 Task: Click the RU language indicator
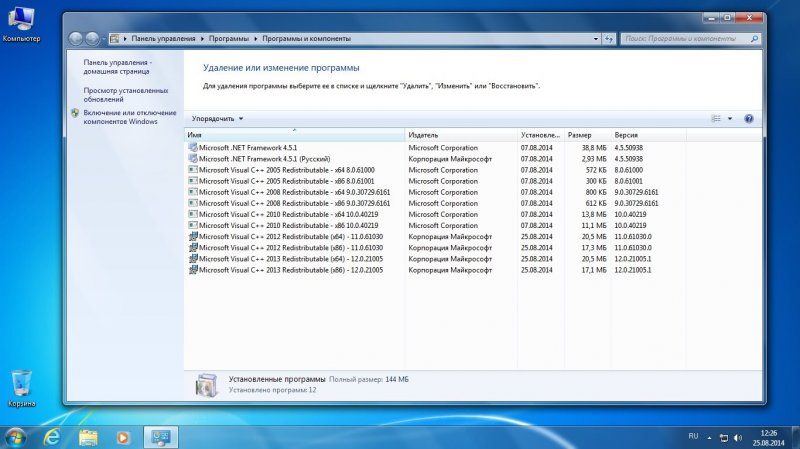pyautogui.click(x=693, y=436)
